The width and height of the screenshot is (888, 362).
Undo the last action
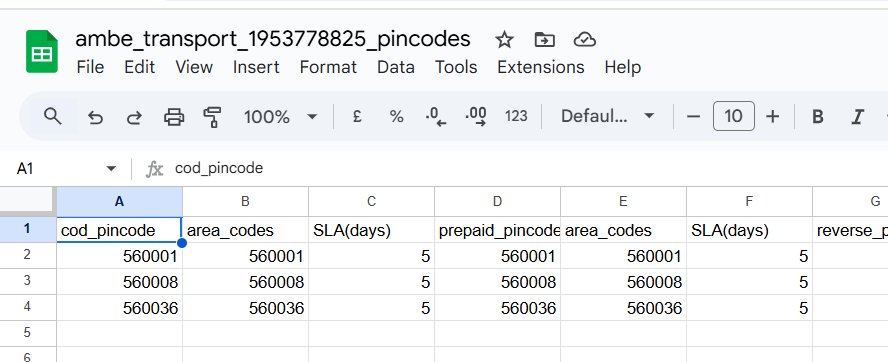point(95,117)
